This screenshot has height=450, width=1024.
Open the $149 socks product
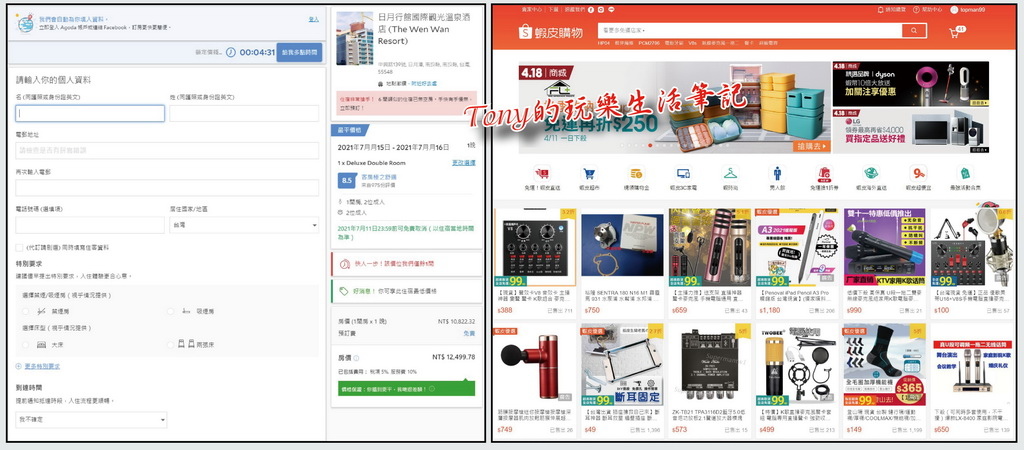coord(884,379)
